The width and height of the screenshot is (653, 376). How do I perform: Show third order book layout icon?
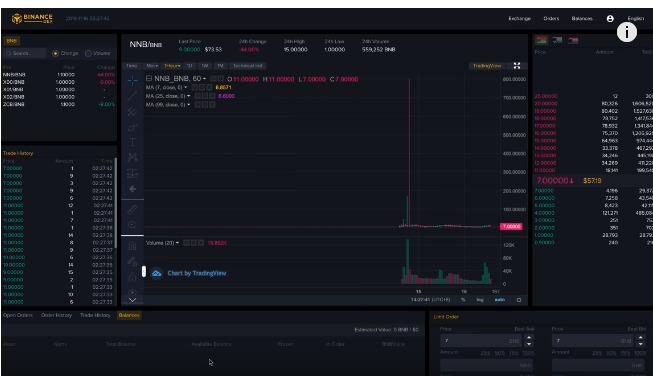[x=573, y=40]
